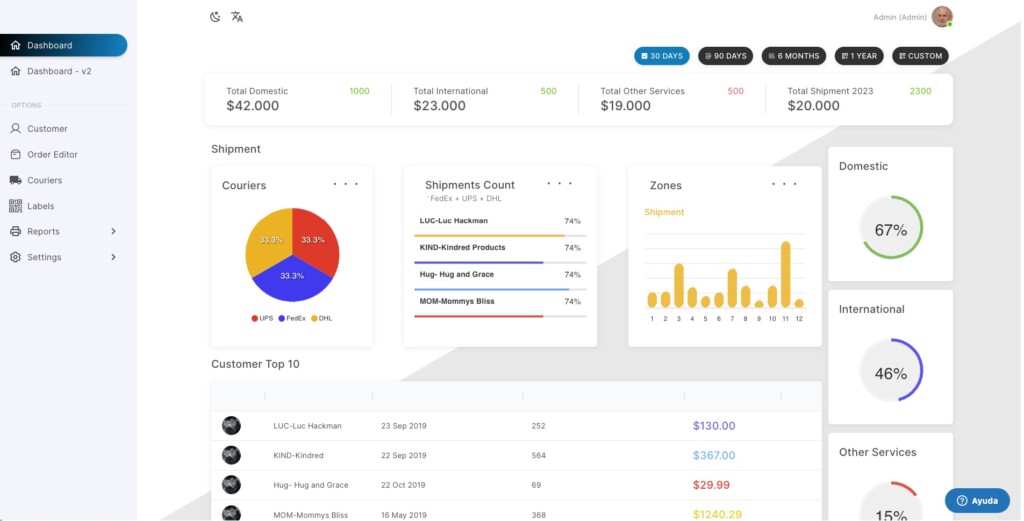Open Couriers truck icon in sidebar
The height and width of the screenshot is (521, 1024).
[x=16, y=181]
